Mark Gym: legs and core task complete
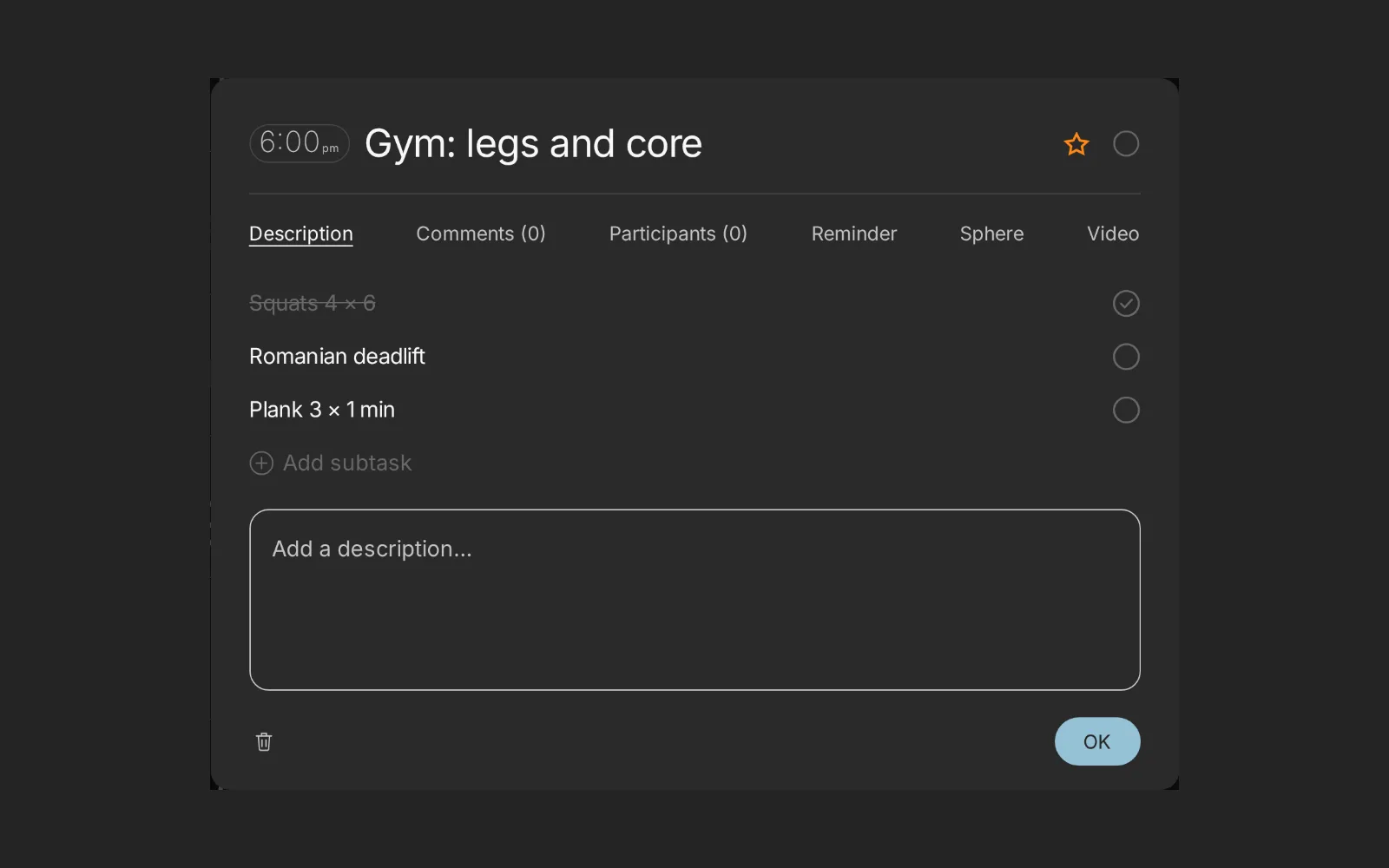 point(1126,144)
